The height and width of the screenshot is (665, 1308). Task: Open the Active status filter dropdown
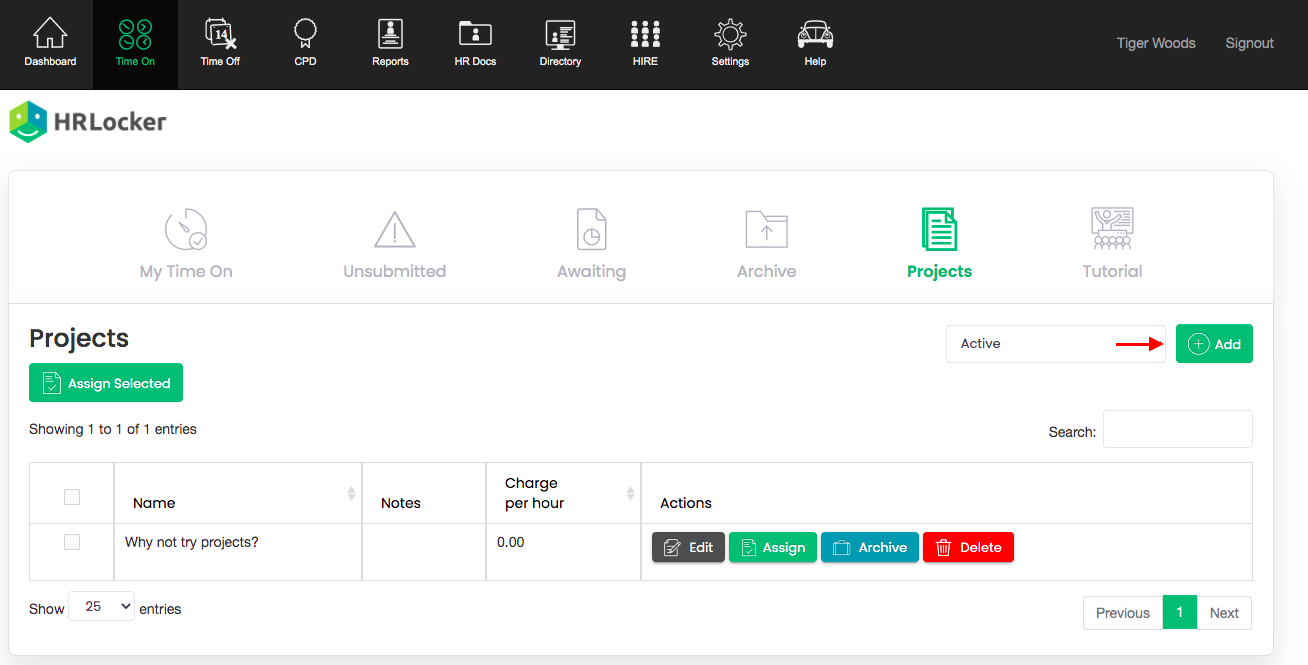(1055, 343)
